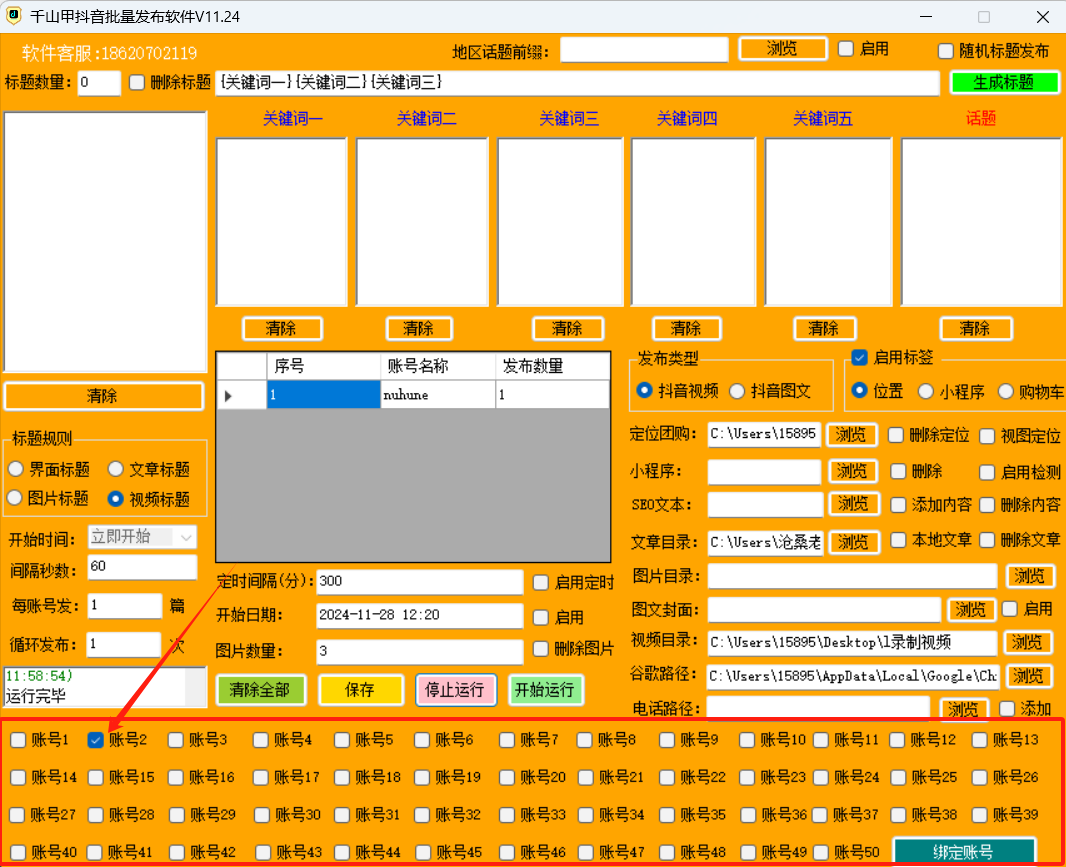1066x867 pixels.
Task: Select the 抖音图文 publish type
Action: pos(738,391)
